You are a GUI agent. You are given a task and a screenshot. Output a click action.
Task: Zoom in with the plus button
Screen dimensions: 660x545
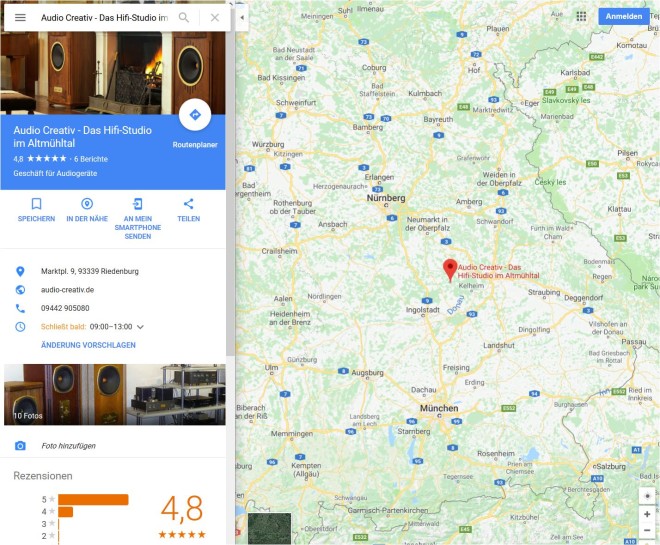(647, 514)
